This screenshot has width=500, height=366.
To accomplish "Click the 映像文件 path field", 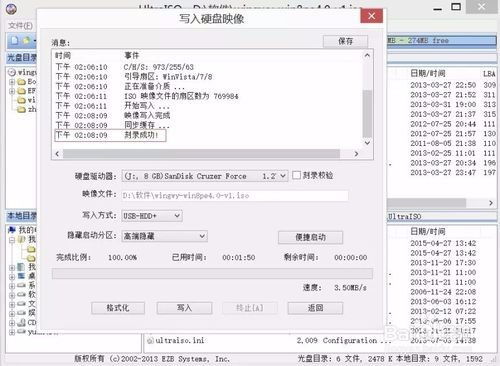I will click(x=235, y=196).
